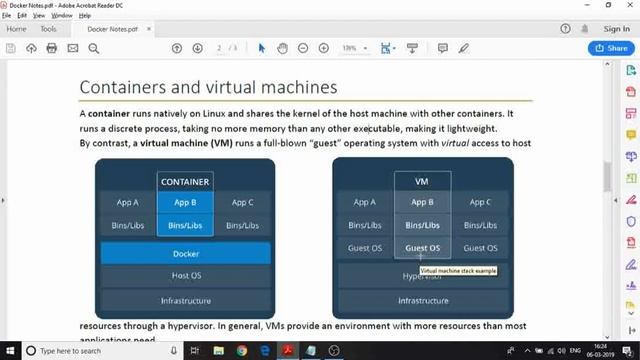Activate the Hand pan tool
640x360 pixels.
(282, 49)
